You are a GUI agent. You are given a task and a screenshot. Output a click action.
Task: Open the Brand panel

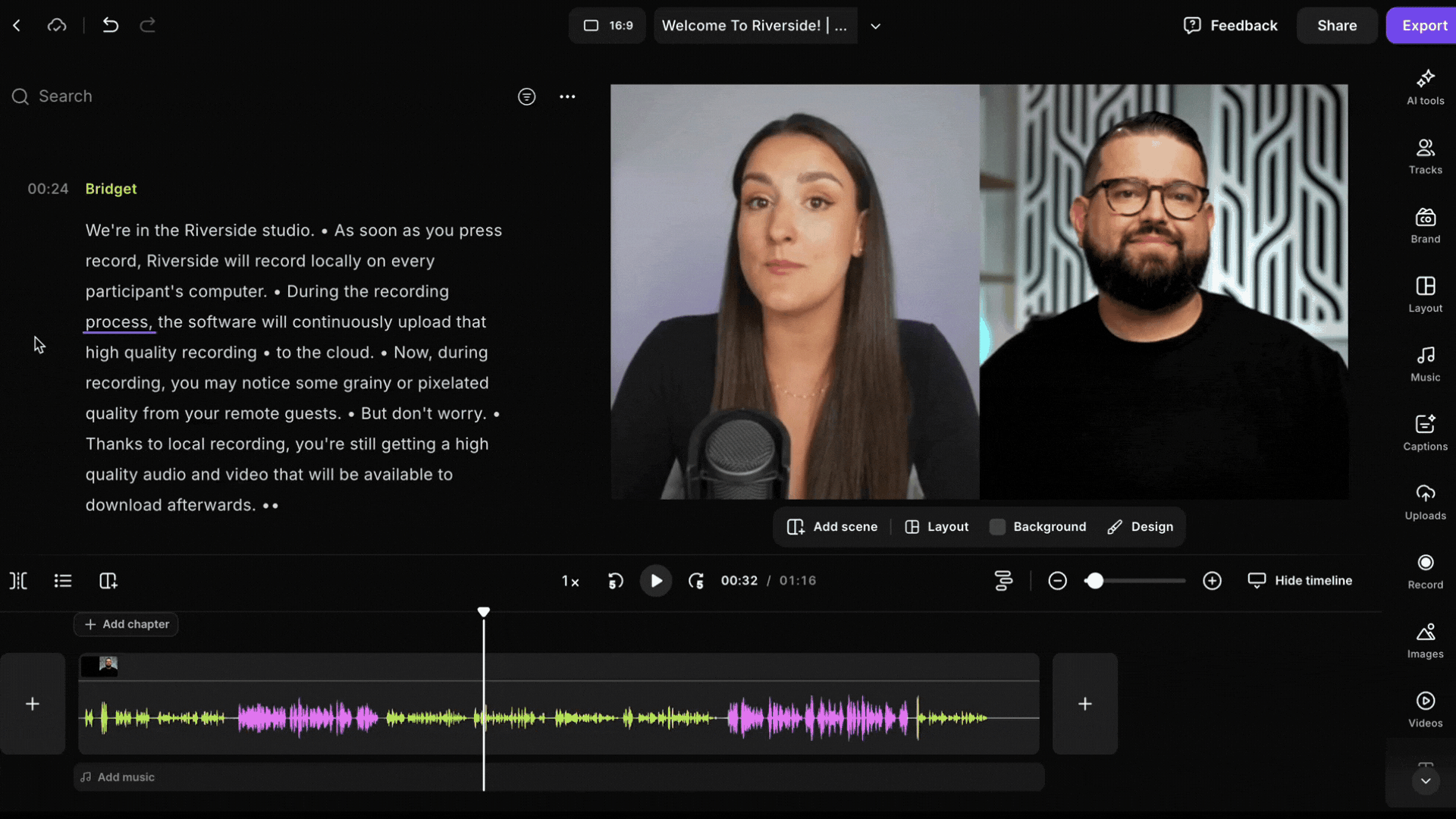coord(1426,225)
